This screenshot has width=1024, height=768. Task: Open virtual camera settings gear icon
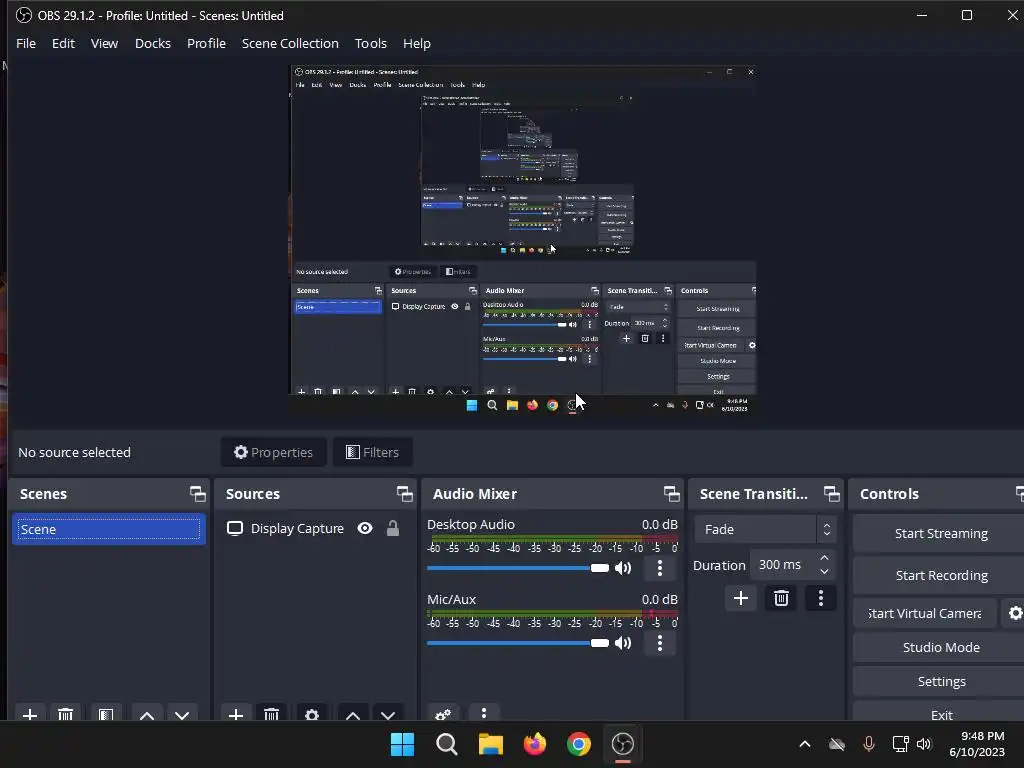(1014, 613)
